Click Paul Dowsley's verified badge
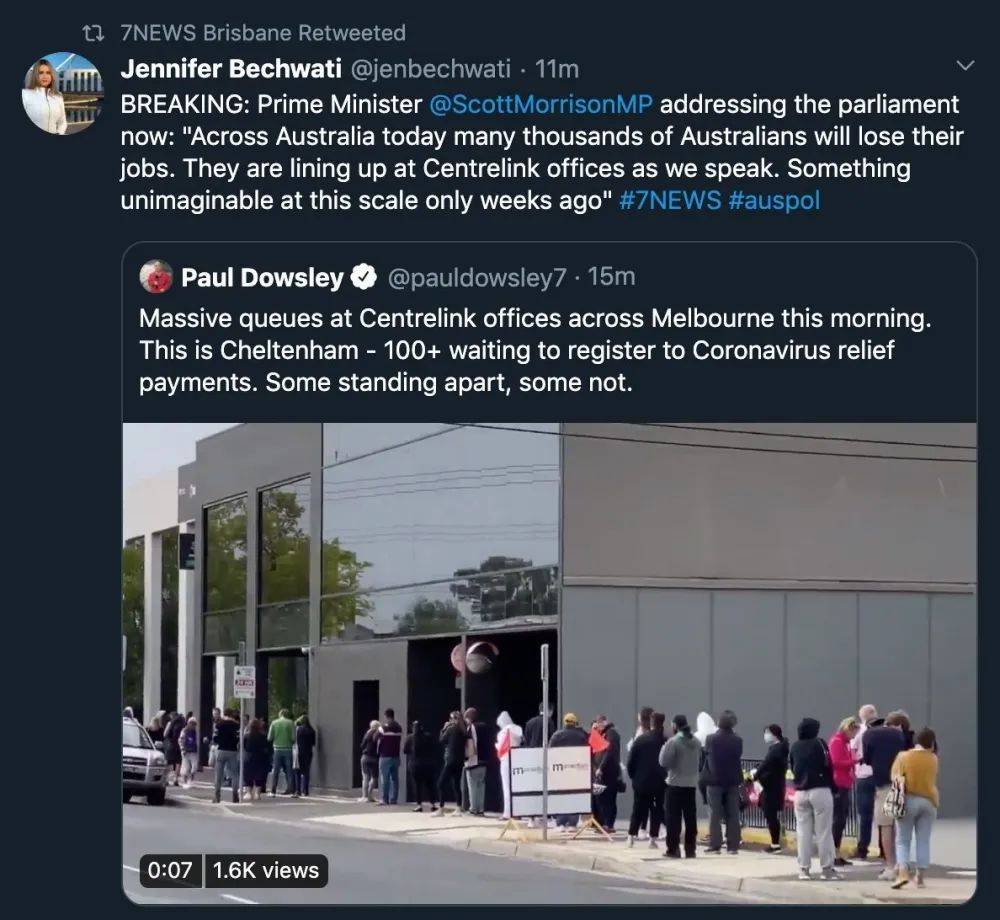 pos(364,277)
